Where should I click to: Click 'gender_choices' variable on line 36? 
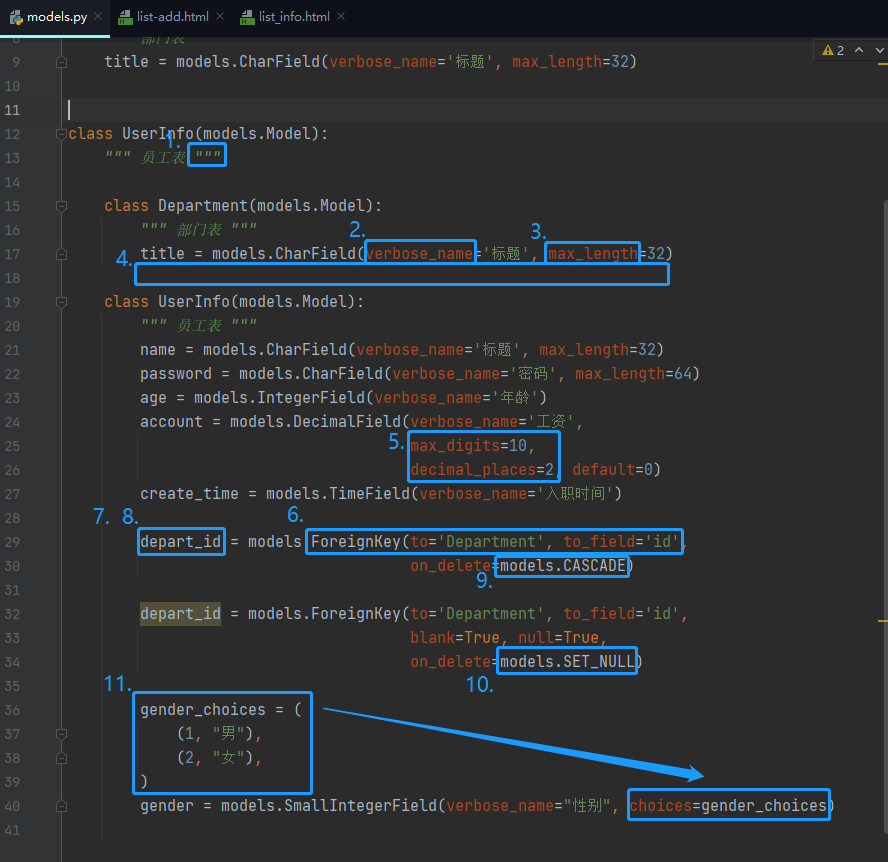pyautogui.click(x=203, y=710)
